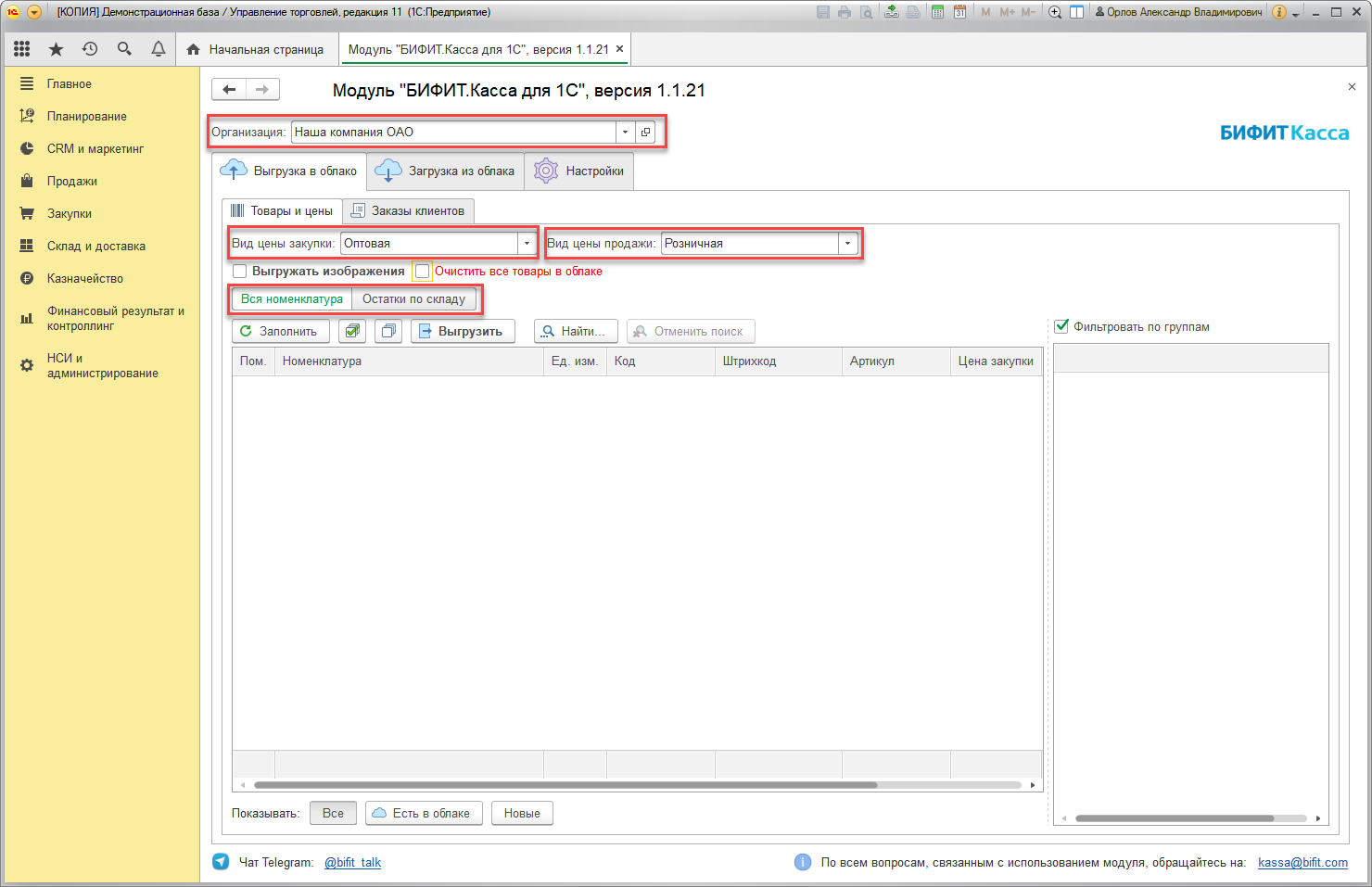
Task: Click Номенклатура column header
Action: point(409,361)
